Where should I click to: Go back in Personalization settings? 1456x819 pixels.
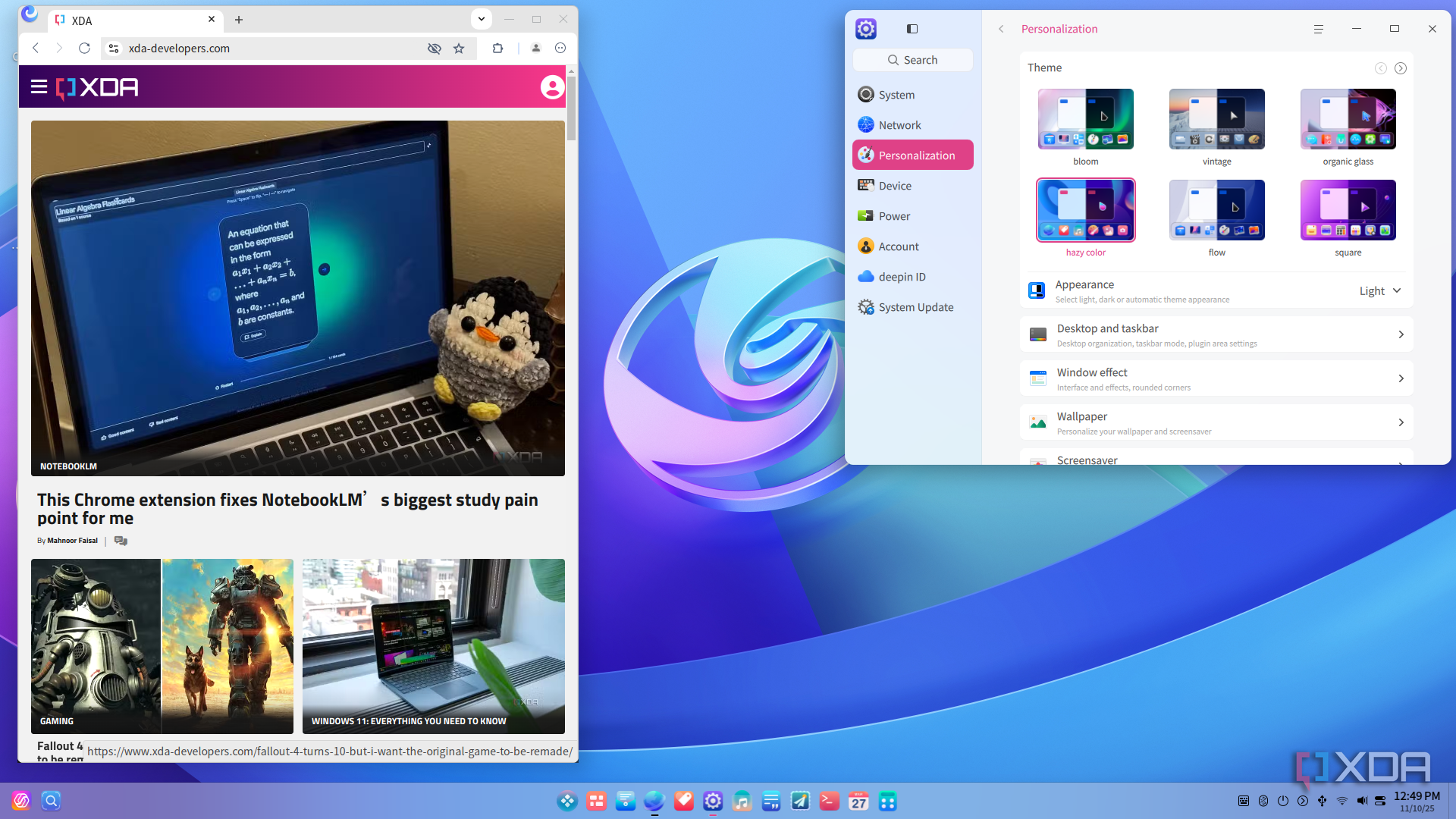[1001, 29]
